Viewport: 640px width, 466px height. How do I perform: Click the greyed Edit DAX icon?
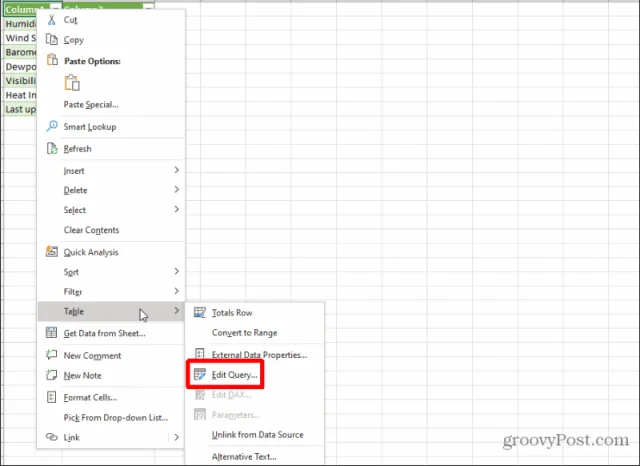click(200, 395)
